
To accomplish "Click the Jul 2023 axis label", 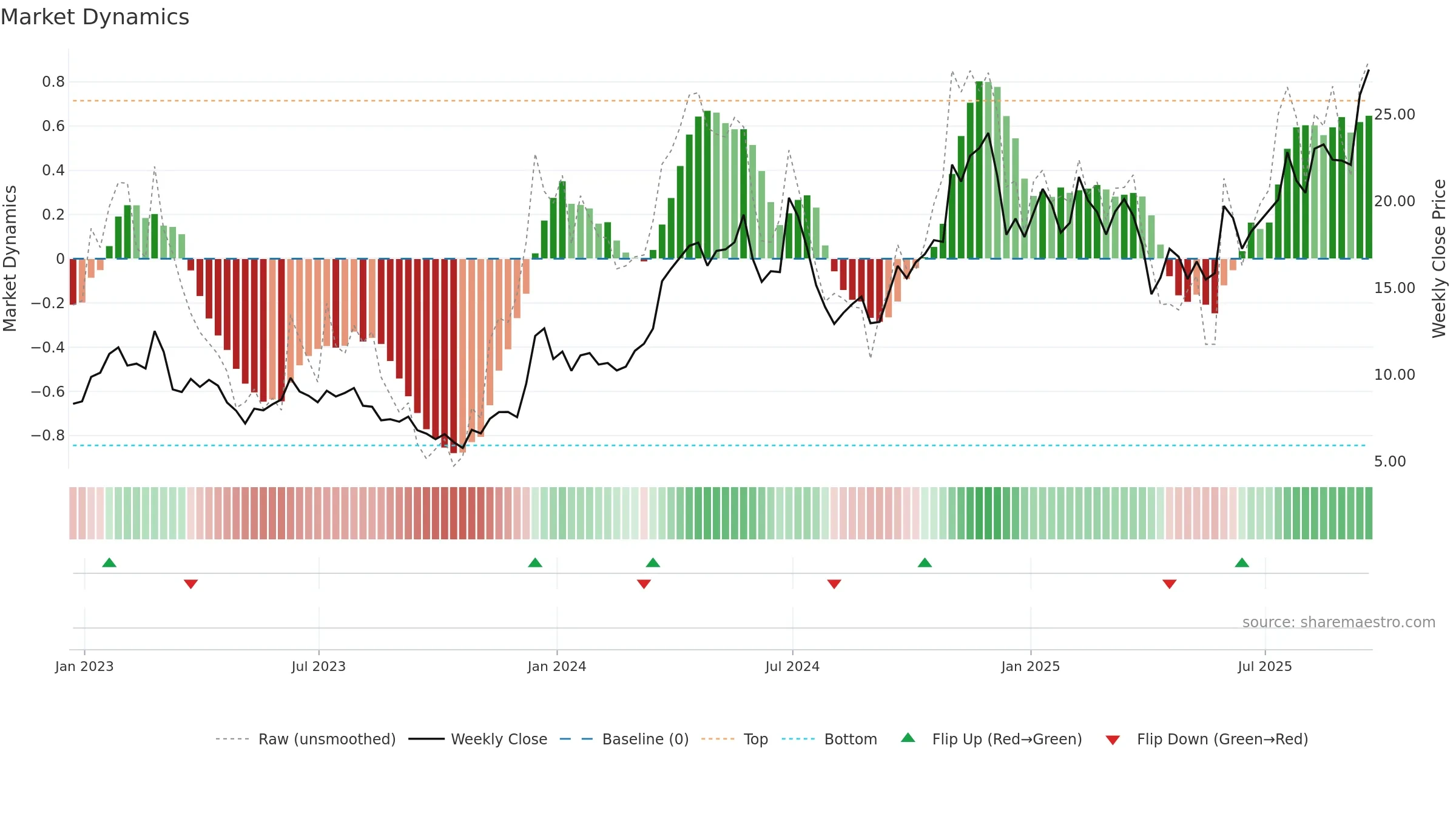I will (318, 666).
